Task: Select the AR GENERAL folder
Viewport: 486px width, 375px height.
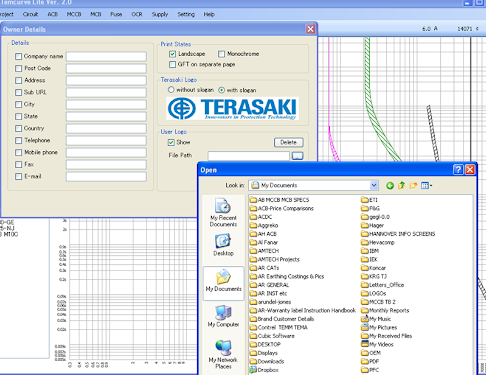Action: pos(269,285)
